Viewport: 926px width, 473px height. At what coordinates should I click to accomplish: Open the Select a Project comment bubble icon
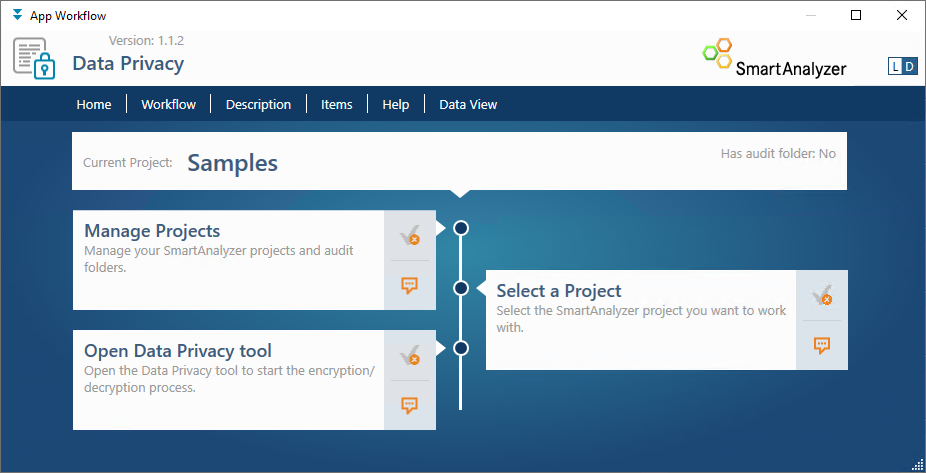coord(821,345)
